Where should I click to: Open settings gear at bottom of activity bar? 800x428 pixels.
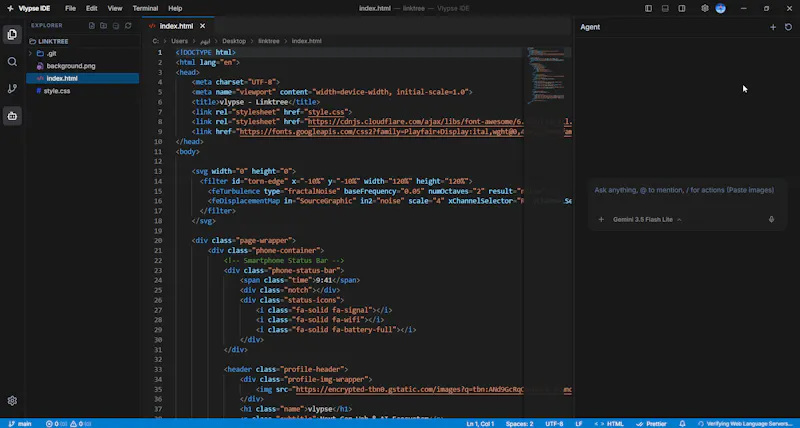click(12, 401)
